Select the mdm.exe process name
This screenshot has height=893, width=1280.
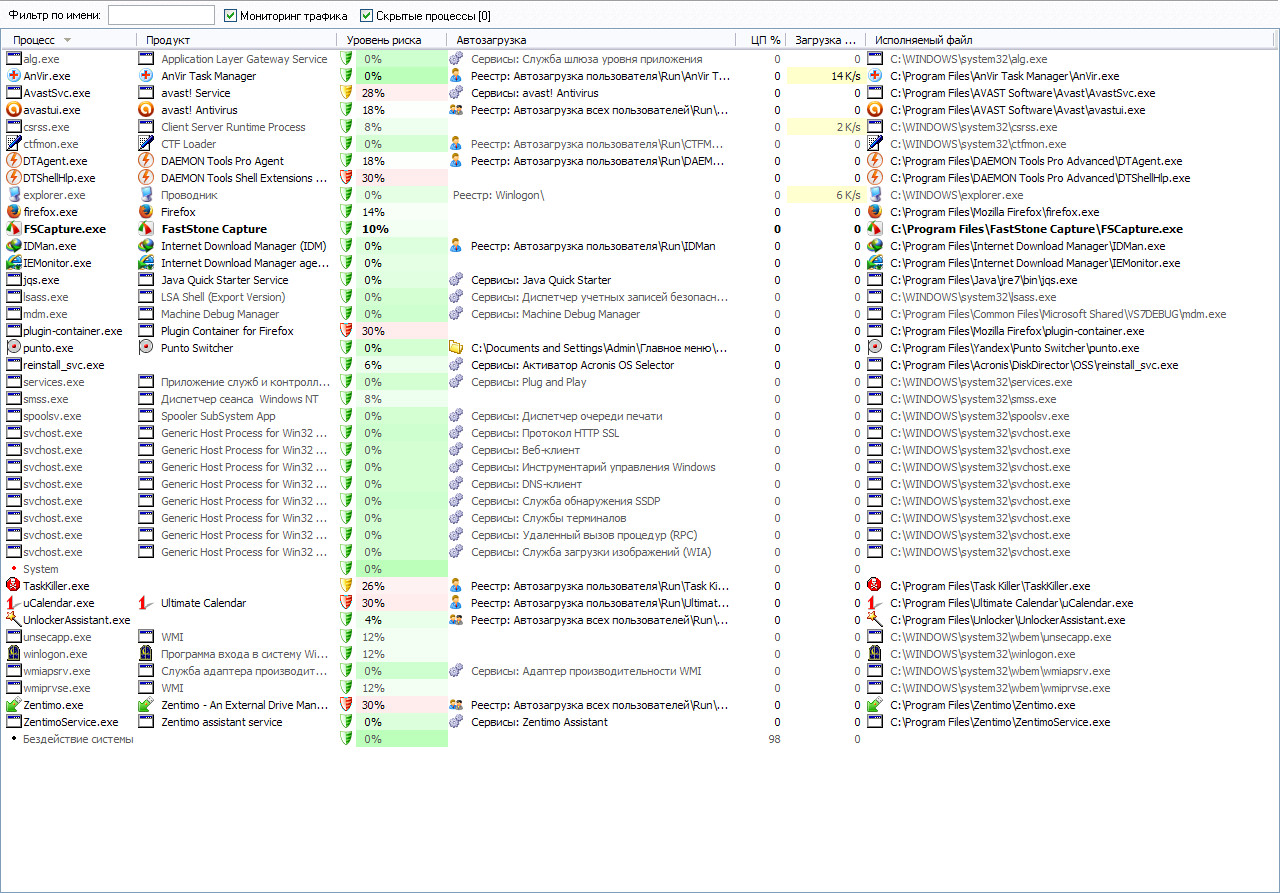click(45, 314)
